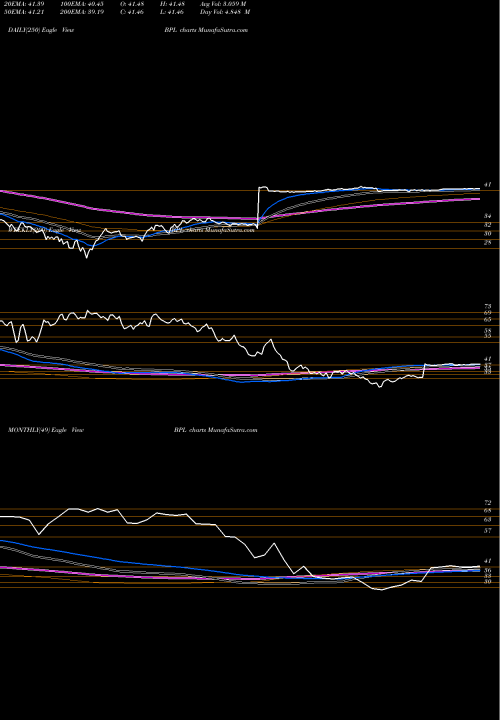This screenshot has height=720, width=500.
Task: Select the close price C: 41.46
Action: click(134, 12)
